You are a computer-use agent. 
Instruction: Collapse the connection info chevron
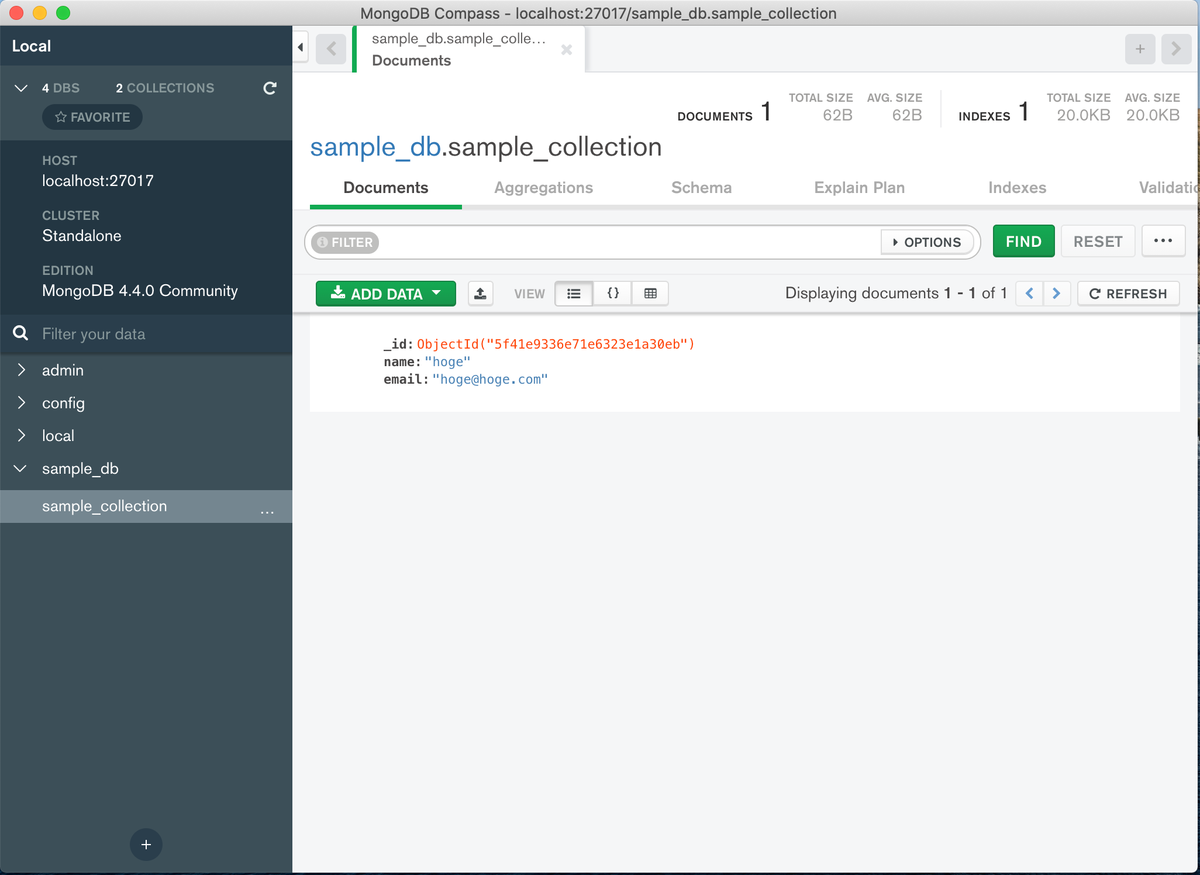click(x=21, y=88)
